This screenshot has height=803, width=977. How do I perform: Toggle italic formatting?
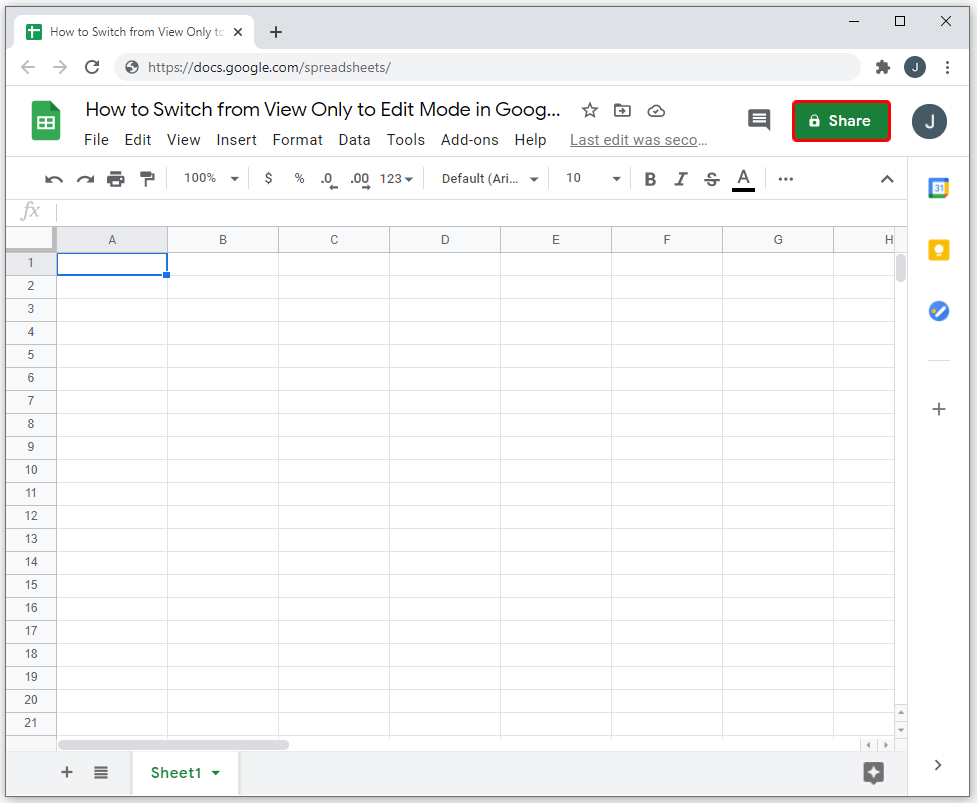681,179
